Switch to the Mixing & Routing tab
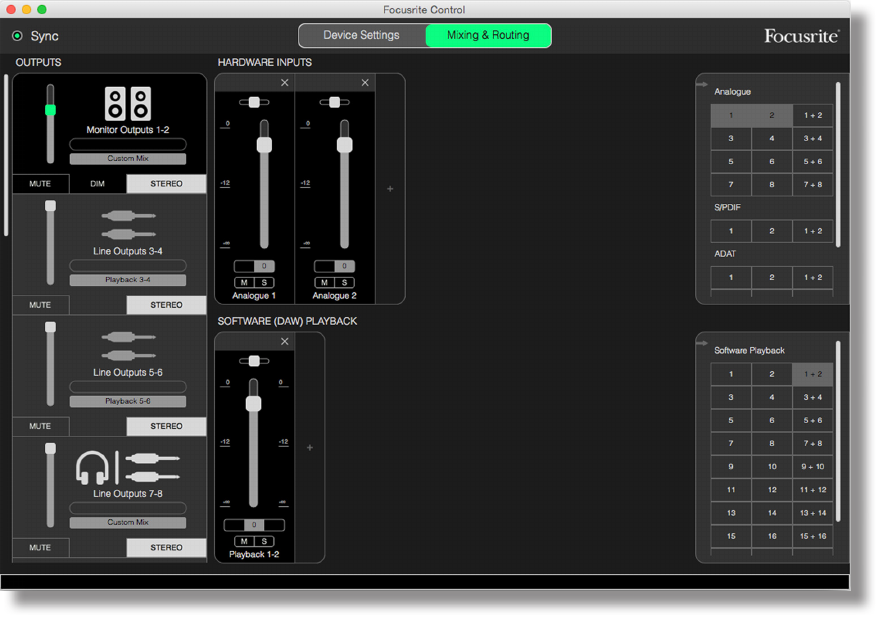This screenshot has height=617, width=877. click(x=488, y=35)
